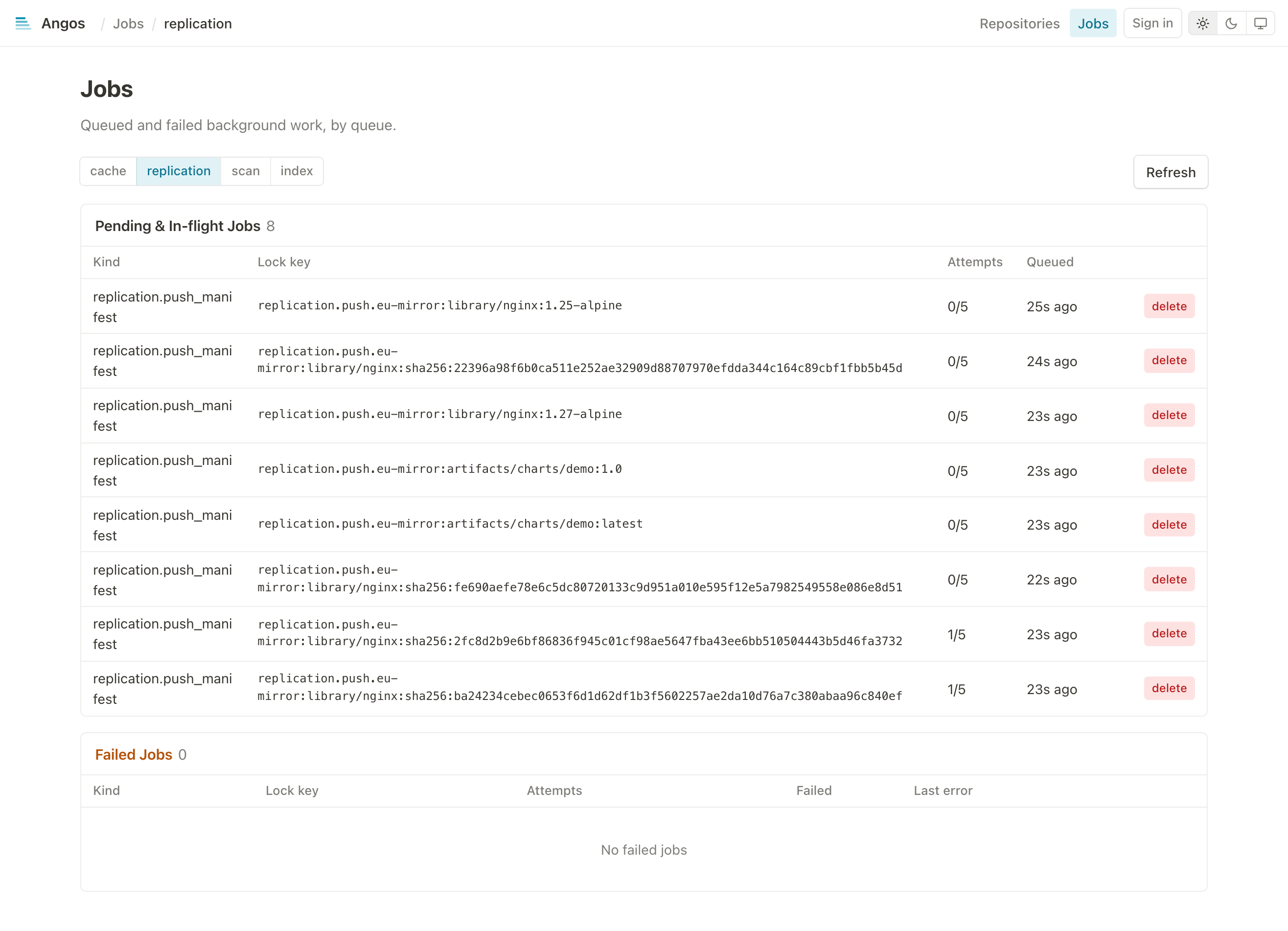This screenshot has width=1288, height=931.
Task: Click the Failed column header
Action: click(x=813, y=791)
